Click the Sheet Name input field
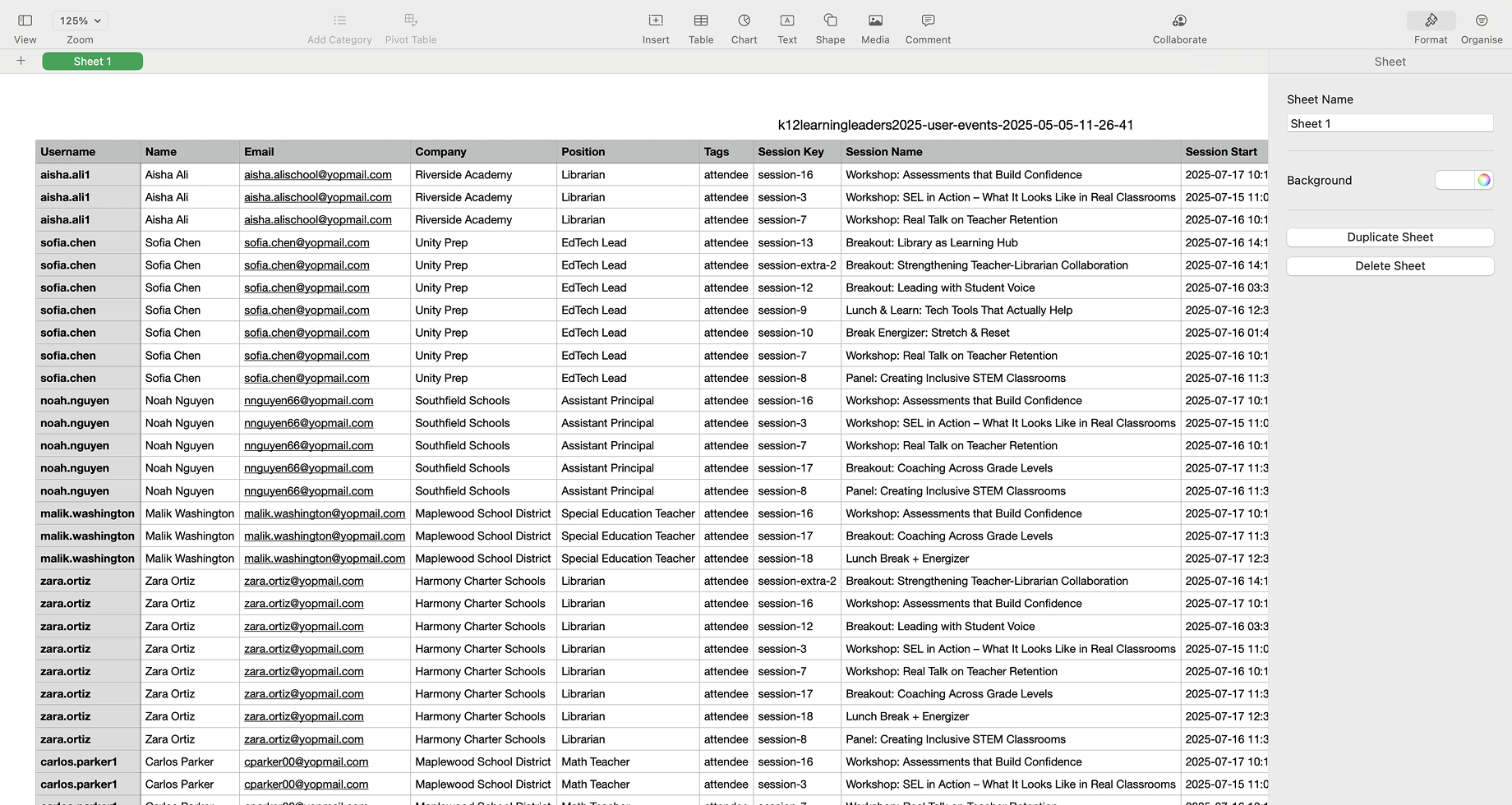 pyautogui.click(x=1390, y=123)
